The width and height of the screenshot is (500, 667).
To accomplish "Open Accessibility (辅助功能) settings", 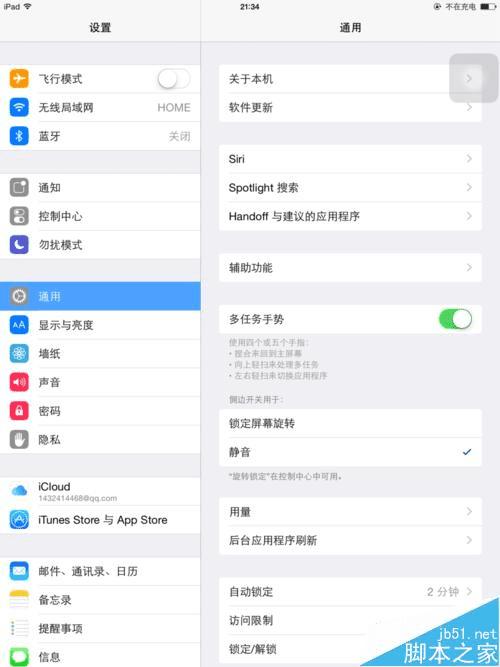I will click(x=350, y=268).
